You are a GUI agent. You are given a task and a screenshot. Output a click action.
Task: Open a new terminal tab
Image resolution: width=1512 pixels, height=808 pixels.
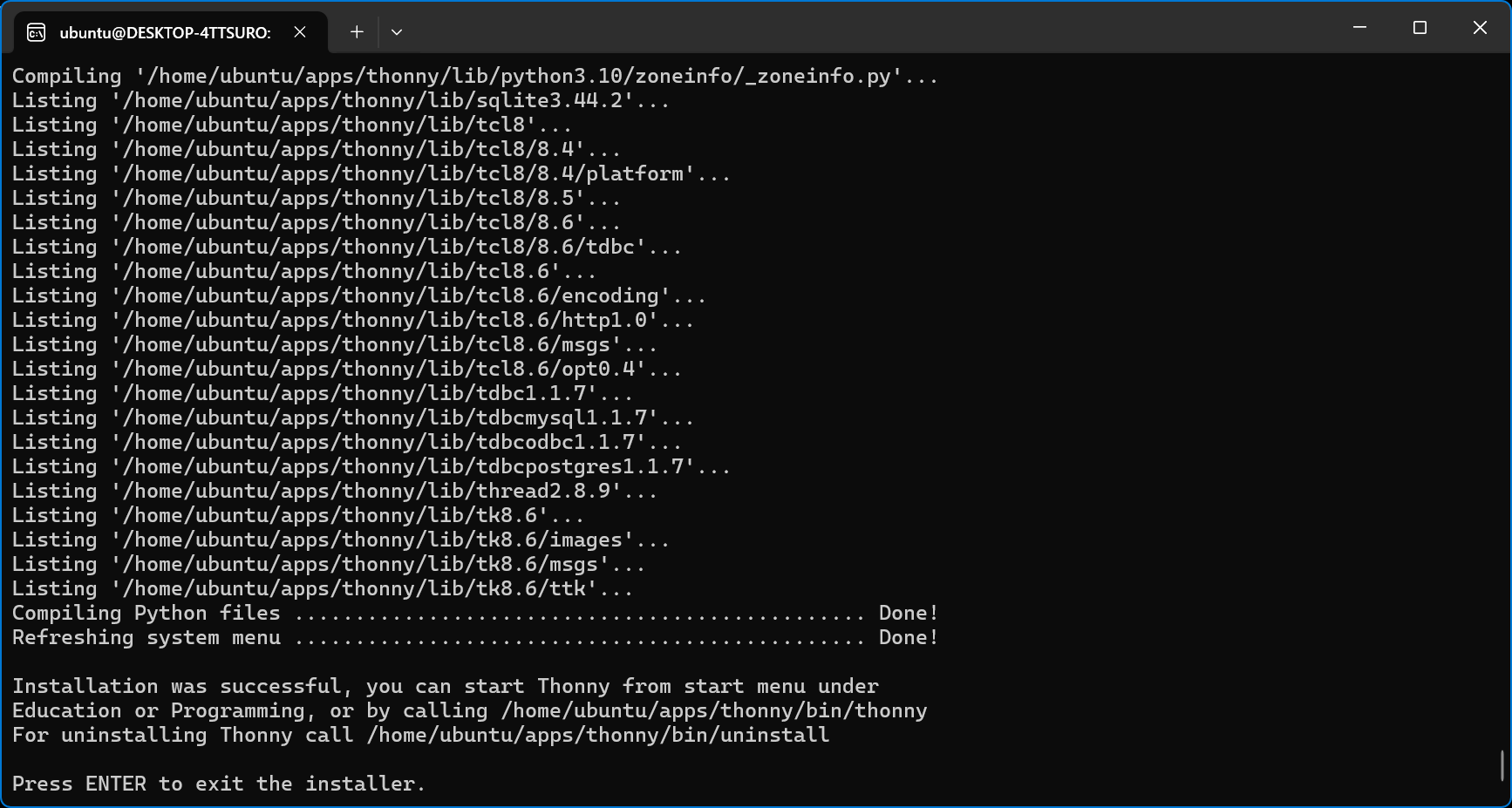pos(357,32)
